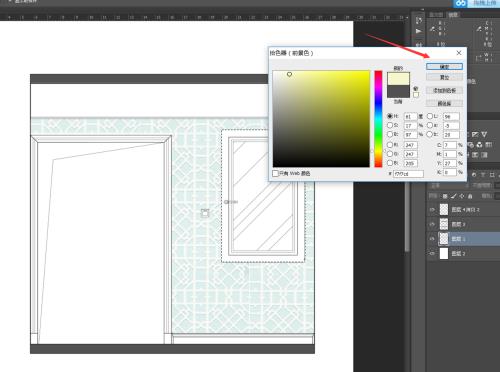Click the adjustment curves icon in Adjustments panel
This screenshot has width=500, height=372.
click(475, 134)
